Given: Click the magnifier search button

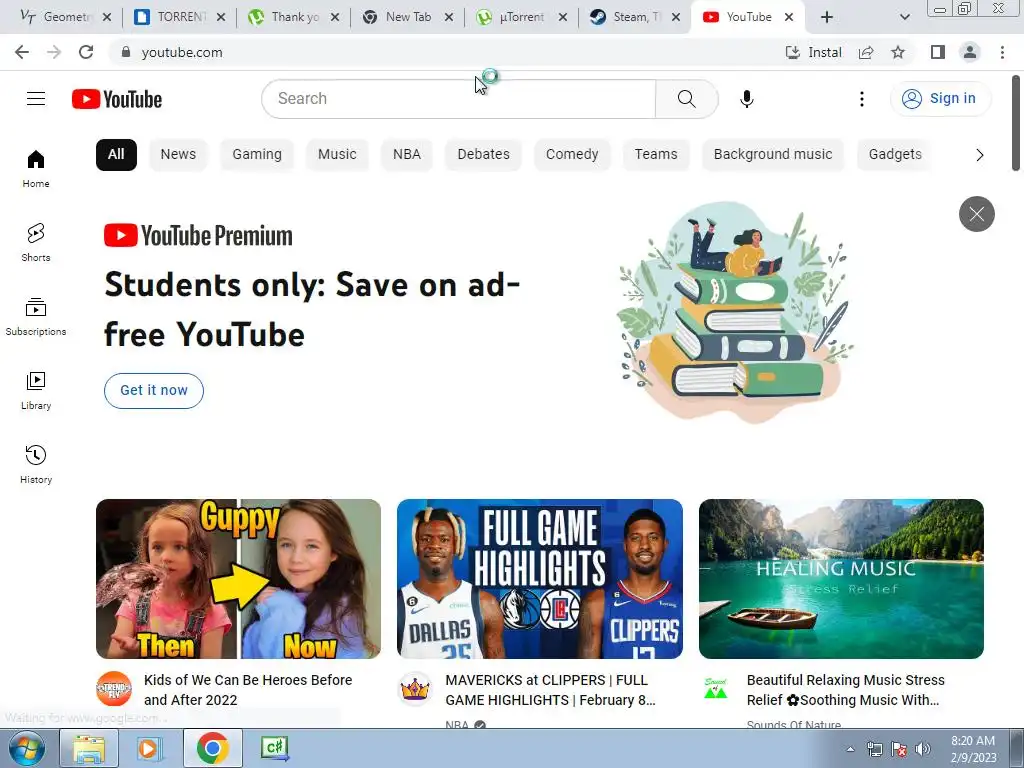Looking at the screenshot, I should [686, 99].
